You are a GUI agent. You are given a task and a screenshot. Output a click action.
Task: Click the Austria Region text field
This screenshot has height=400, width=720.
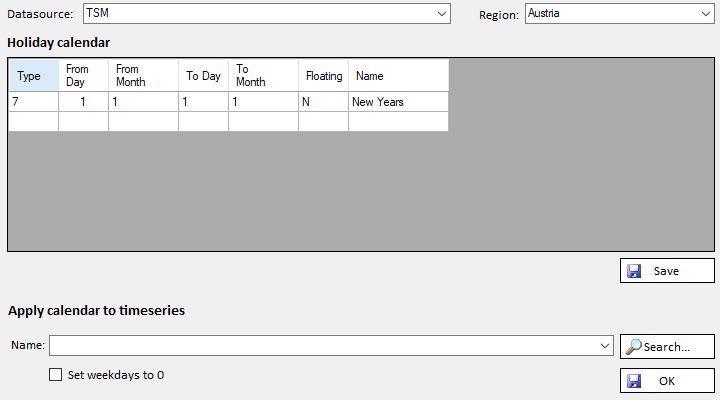click(610, 14)
